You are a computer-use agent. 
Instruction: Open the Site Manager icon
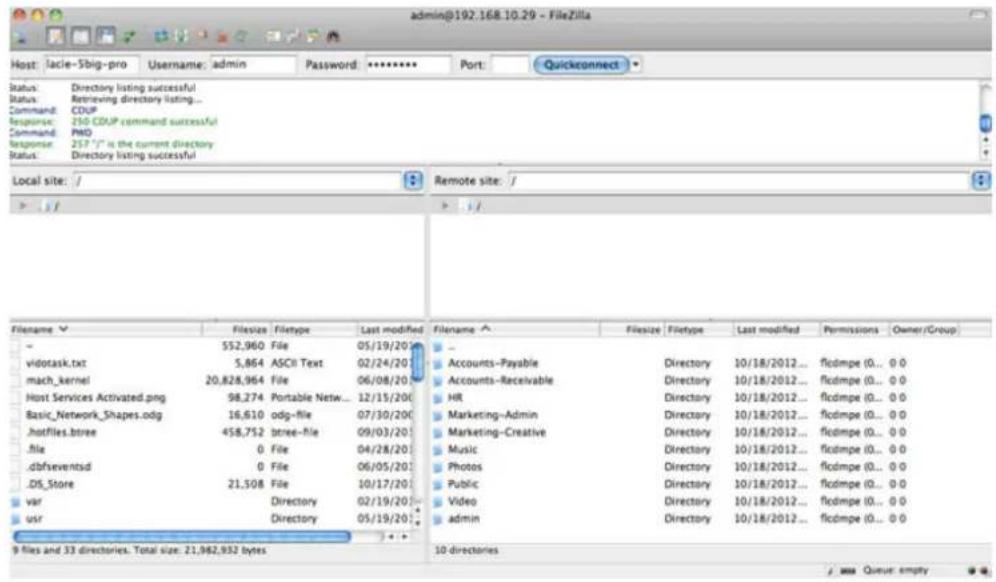click(x=21, y=37)
